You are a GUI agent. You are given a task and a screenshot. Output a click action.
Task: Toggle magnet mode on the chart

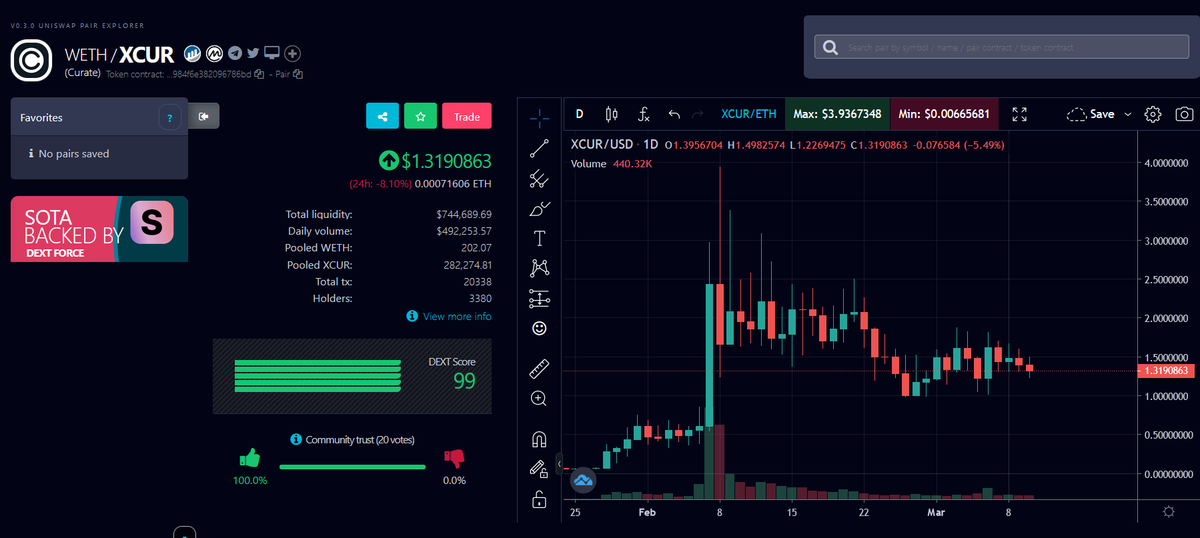[x=539, y=439]
